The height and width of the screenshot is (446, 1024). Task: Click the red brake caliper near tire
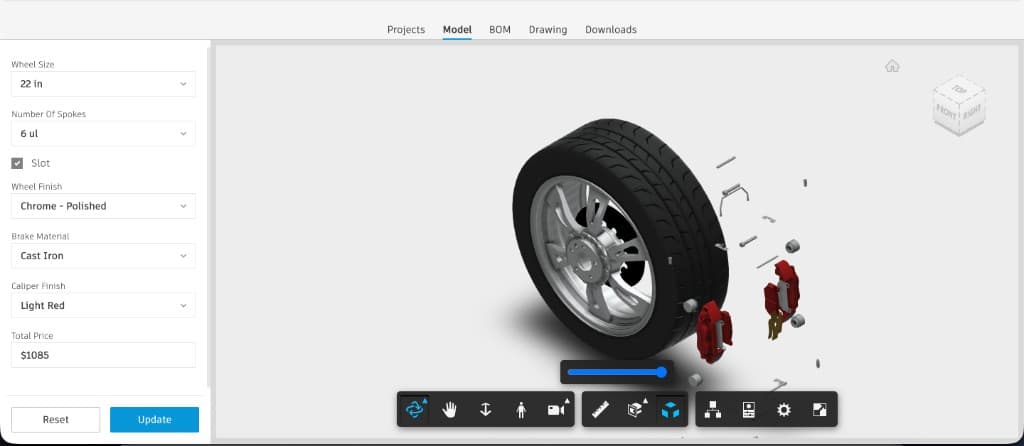point(714,332)
